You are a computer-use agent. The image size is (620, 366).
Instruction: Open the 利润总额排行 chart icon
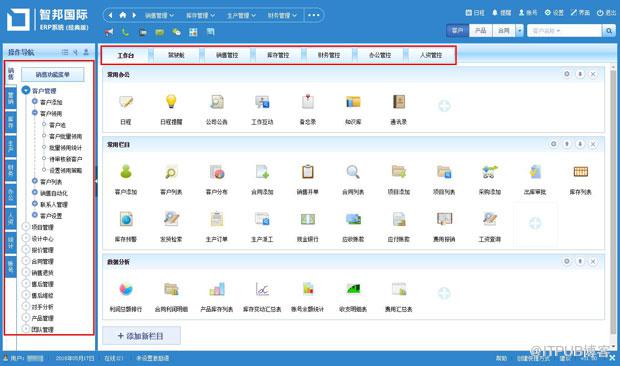click(x=126, y=289)
